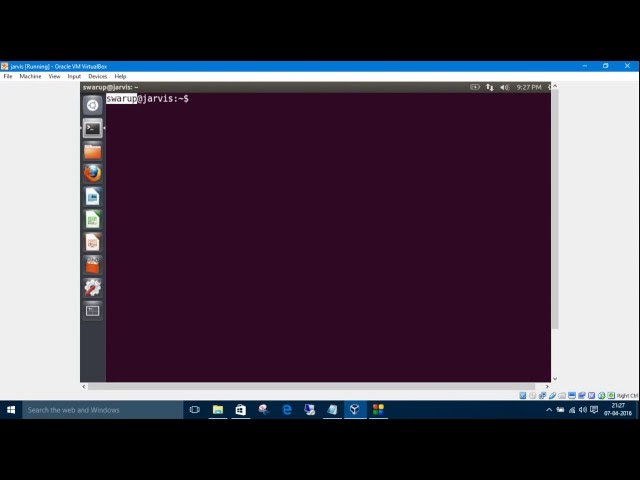Open File Explorer from the taskbar
Screen dimensions: 640x480
(x=218, y=410)
